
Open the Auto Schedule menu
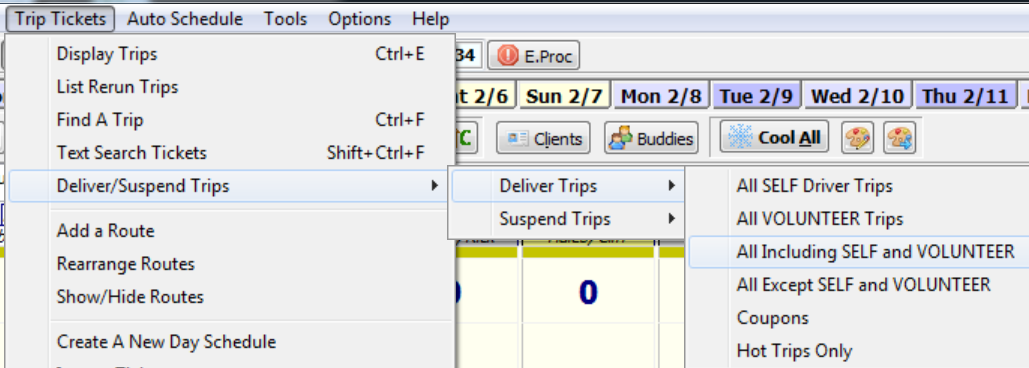click(x=184, y=19)
